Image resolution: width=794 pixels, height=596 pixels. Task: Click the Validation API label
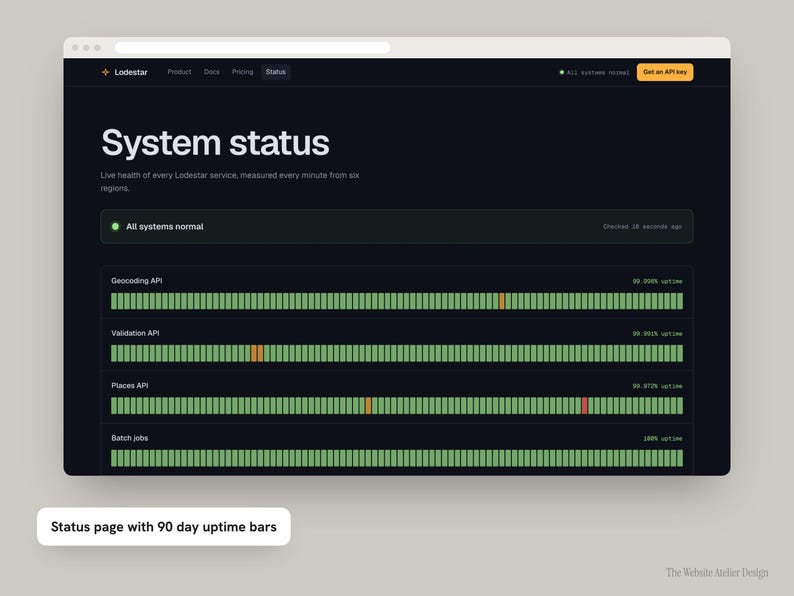pyautogui.click(x=135, y=333)
